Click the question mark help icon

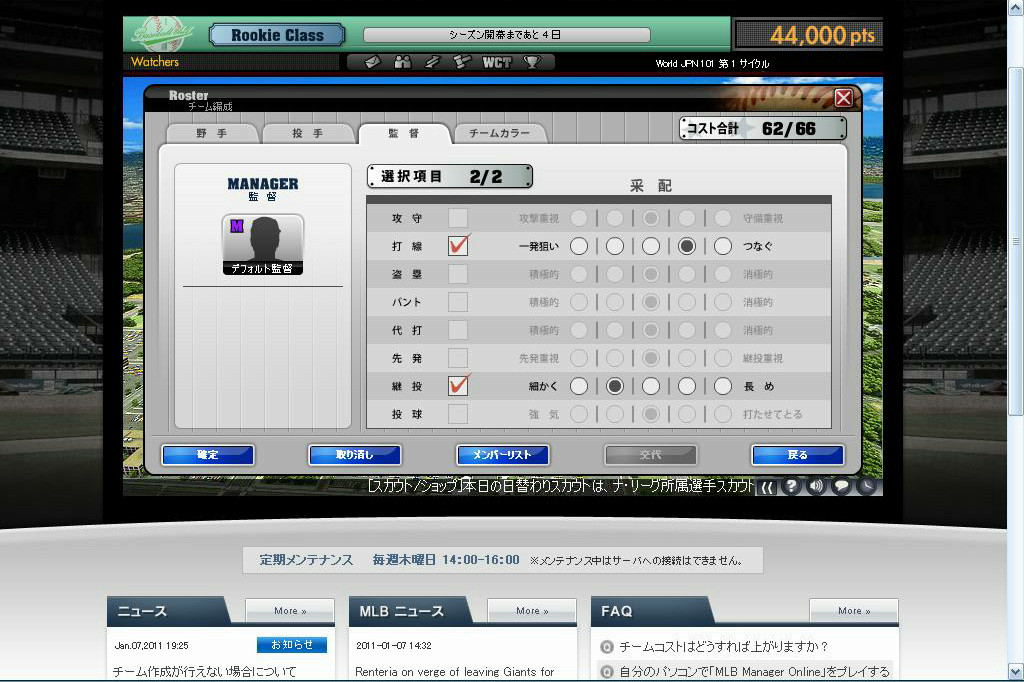pos(791,486)
